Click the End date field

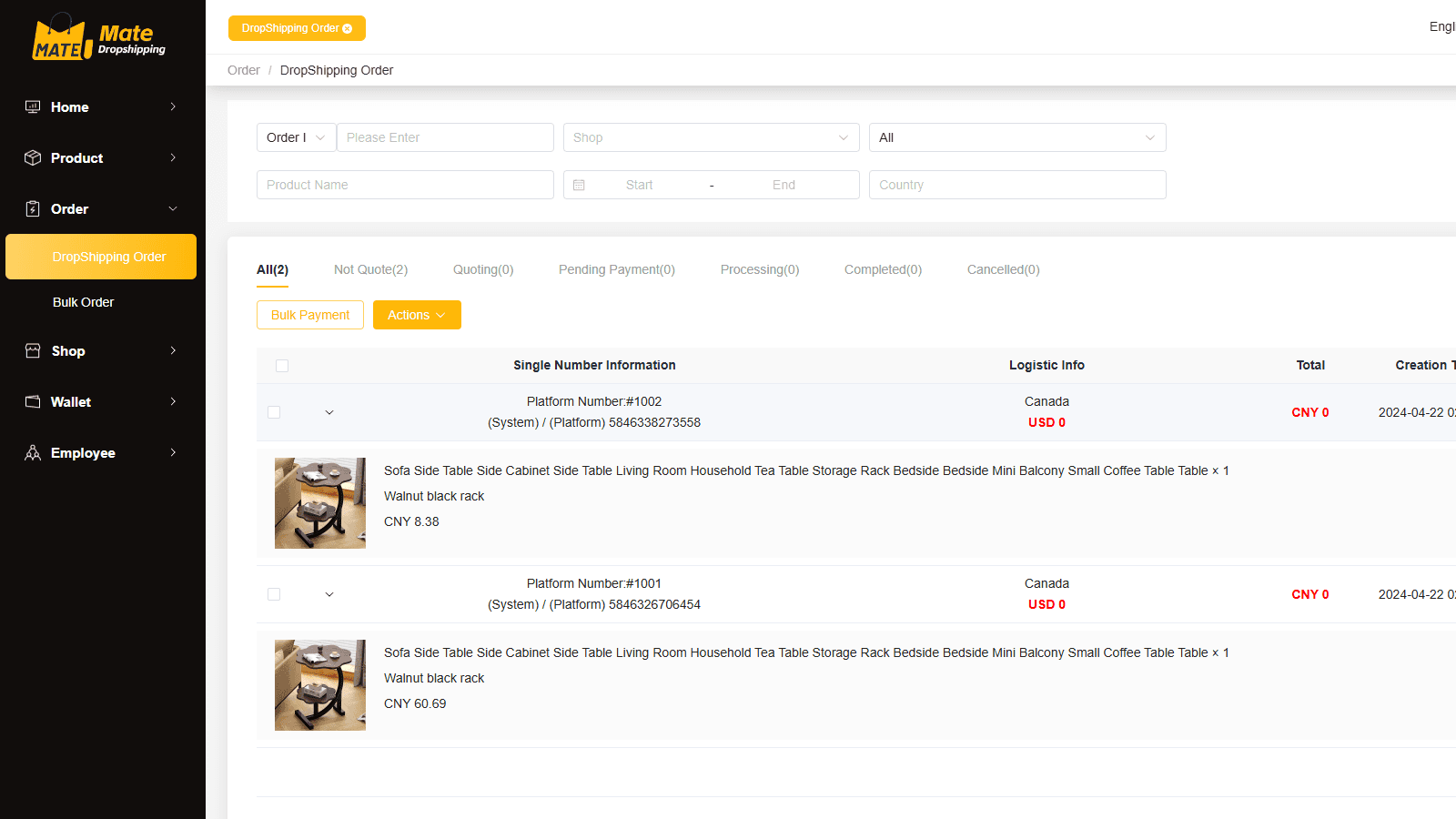click(x=784, y=185)
